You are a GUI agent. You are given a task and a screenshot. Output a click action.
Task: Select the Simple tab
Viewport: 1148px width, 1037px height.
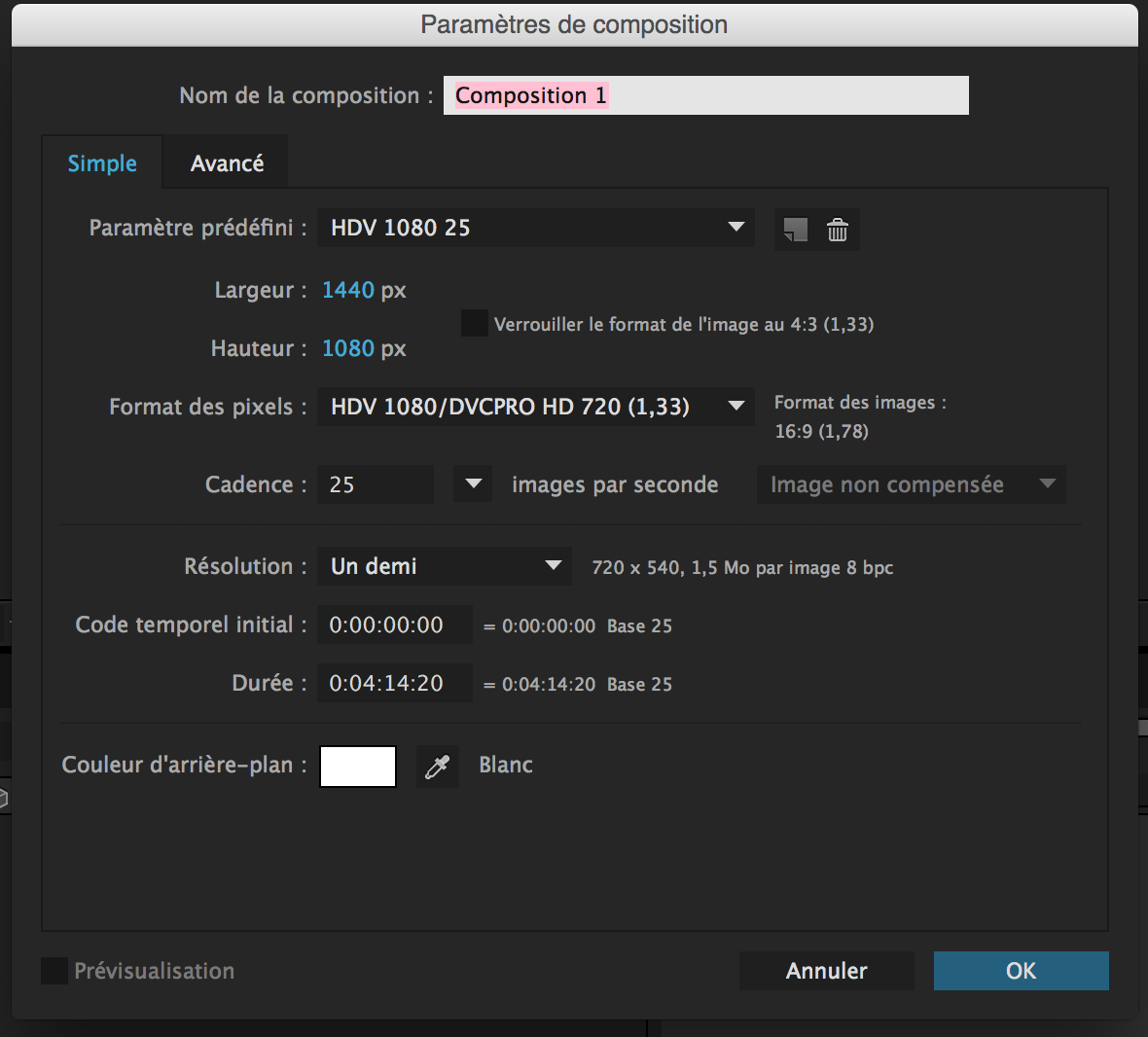[x=102, y=163]
